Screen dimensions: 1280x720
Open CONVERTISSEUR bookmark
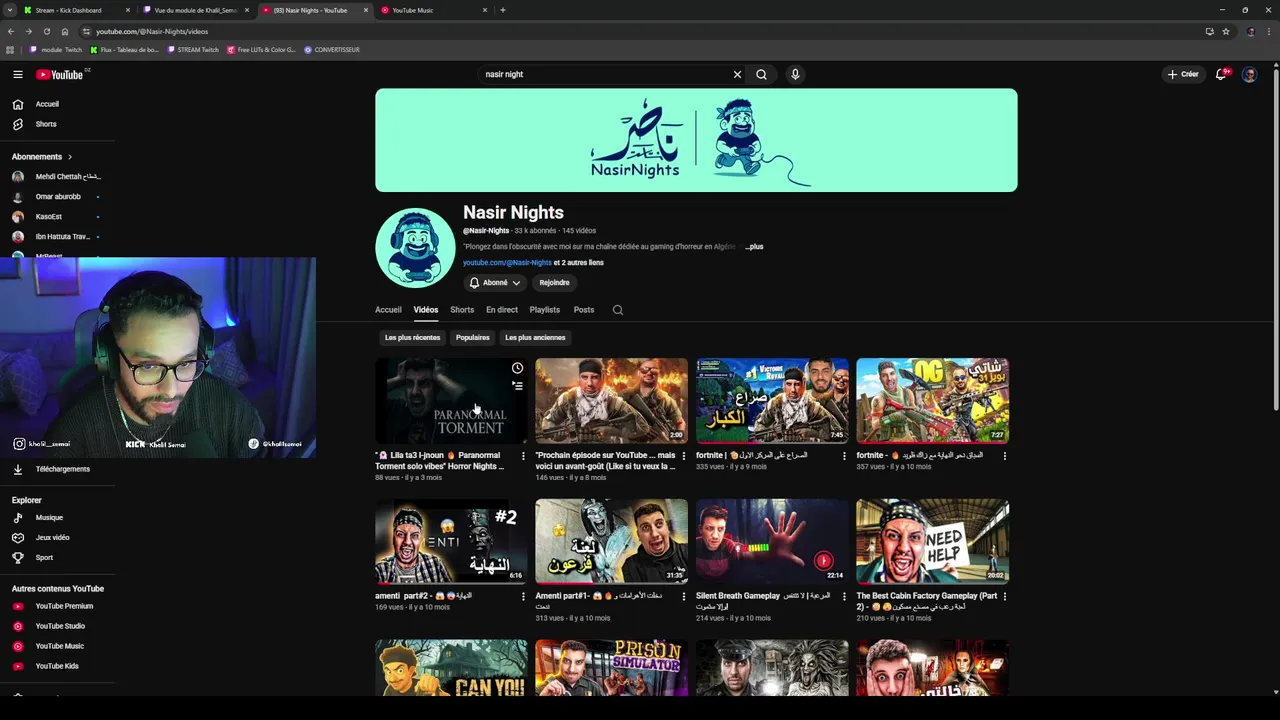(x=332, y=49)
